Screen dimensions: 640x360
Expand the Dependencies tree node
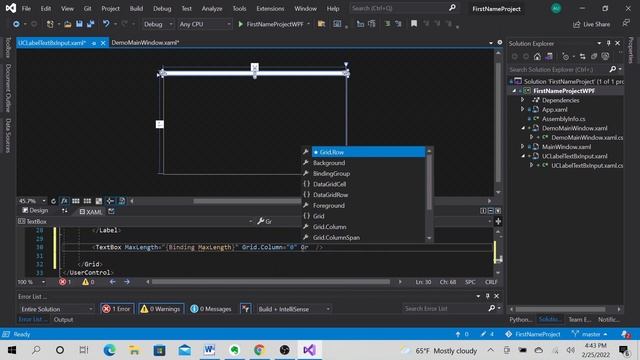522,100
